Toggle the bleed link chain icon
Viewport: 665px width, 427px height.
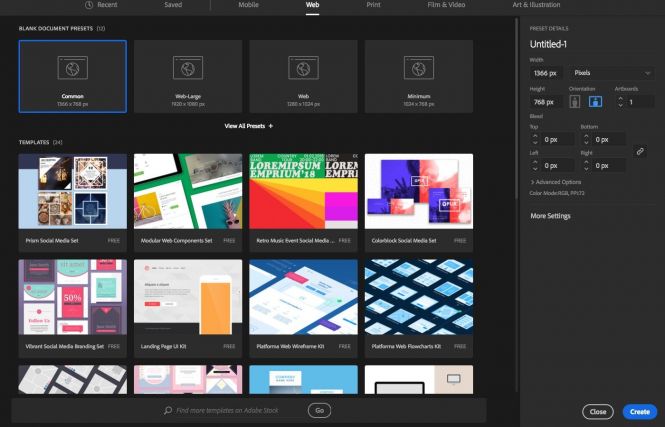coord(640,151)
